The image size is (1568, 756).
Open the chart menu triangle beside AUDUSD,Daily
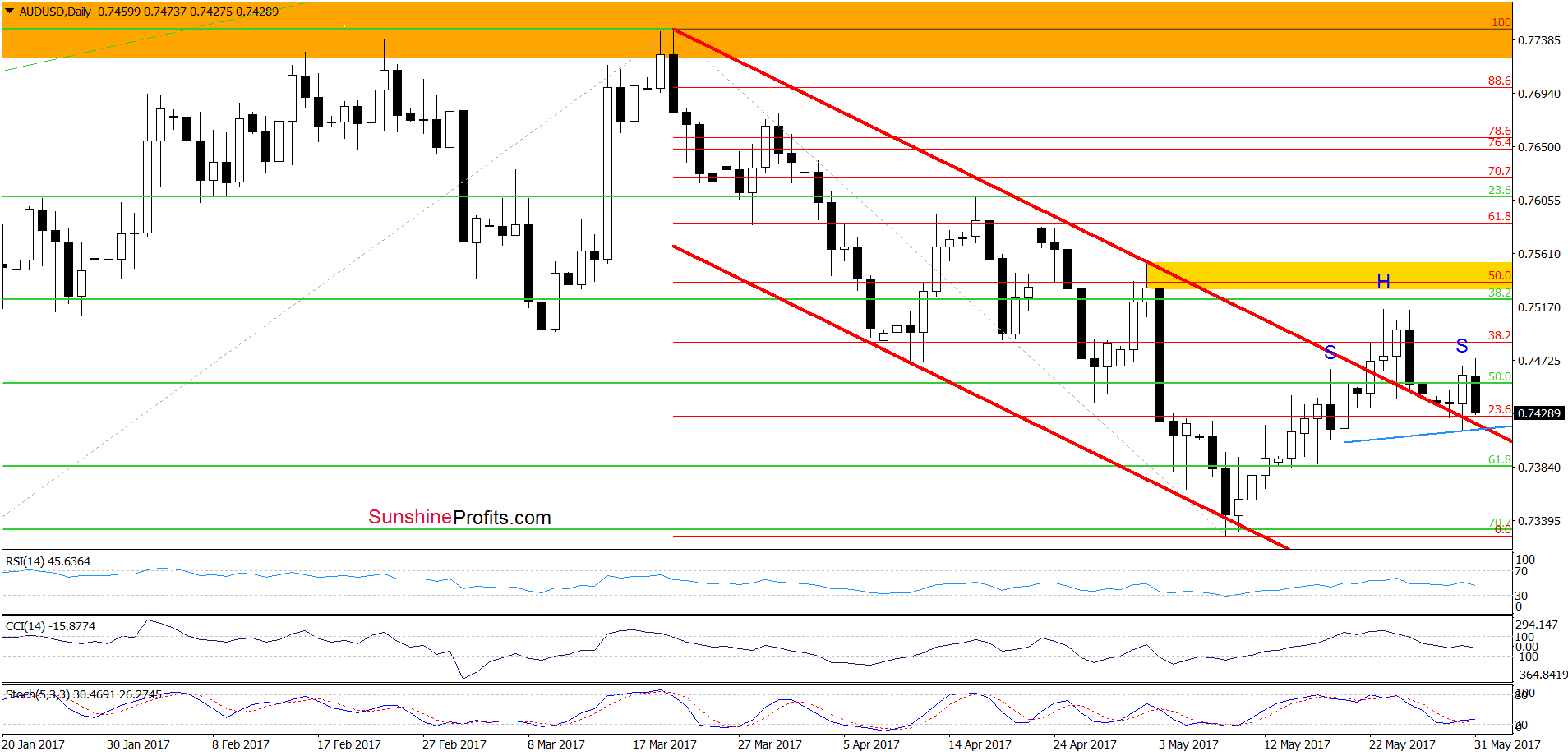tap(9, 12)
